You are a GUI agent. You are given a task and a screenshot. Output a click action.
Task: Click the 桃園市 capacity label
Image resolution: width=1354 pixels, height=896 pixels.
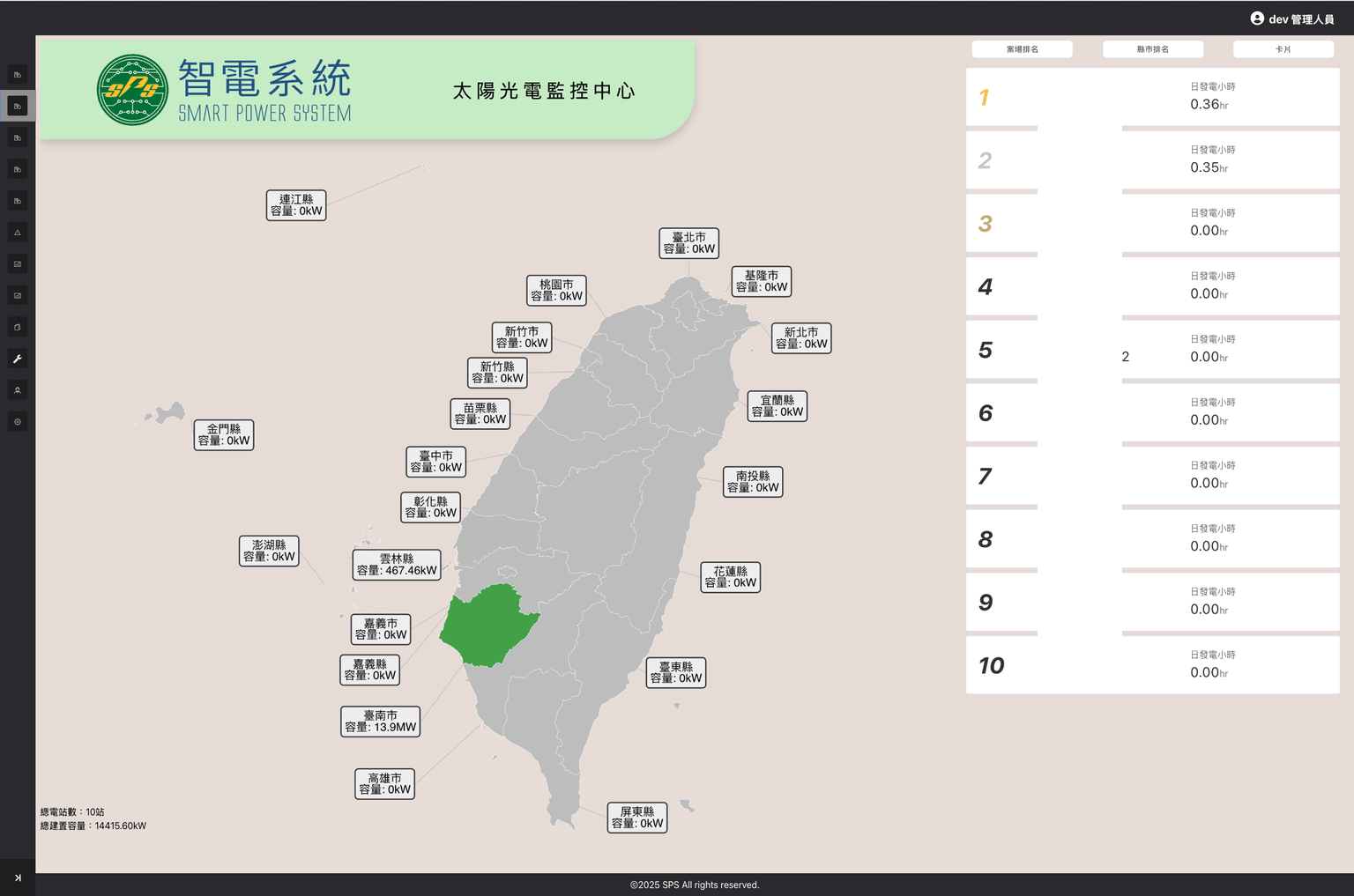coord(557,291)
